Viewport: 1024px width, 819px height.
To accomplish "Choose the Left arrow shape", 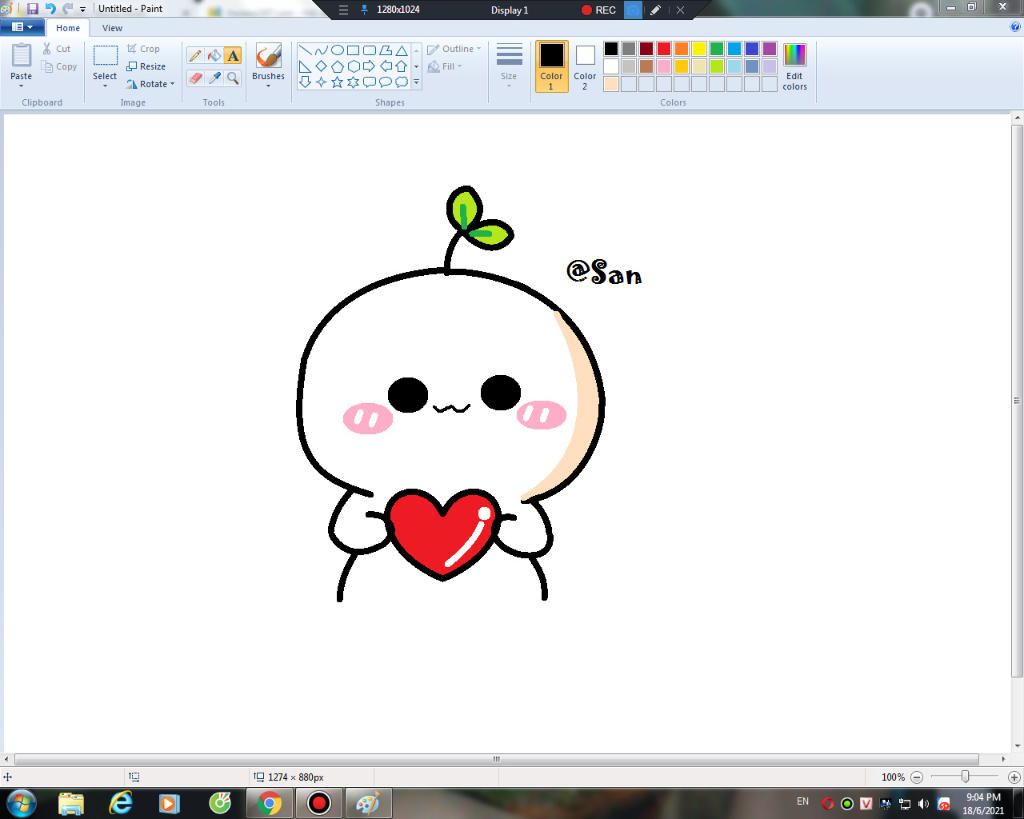I will click(x=385, y=66).
